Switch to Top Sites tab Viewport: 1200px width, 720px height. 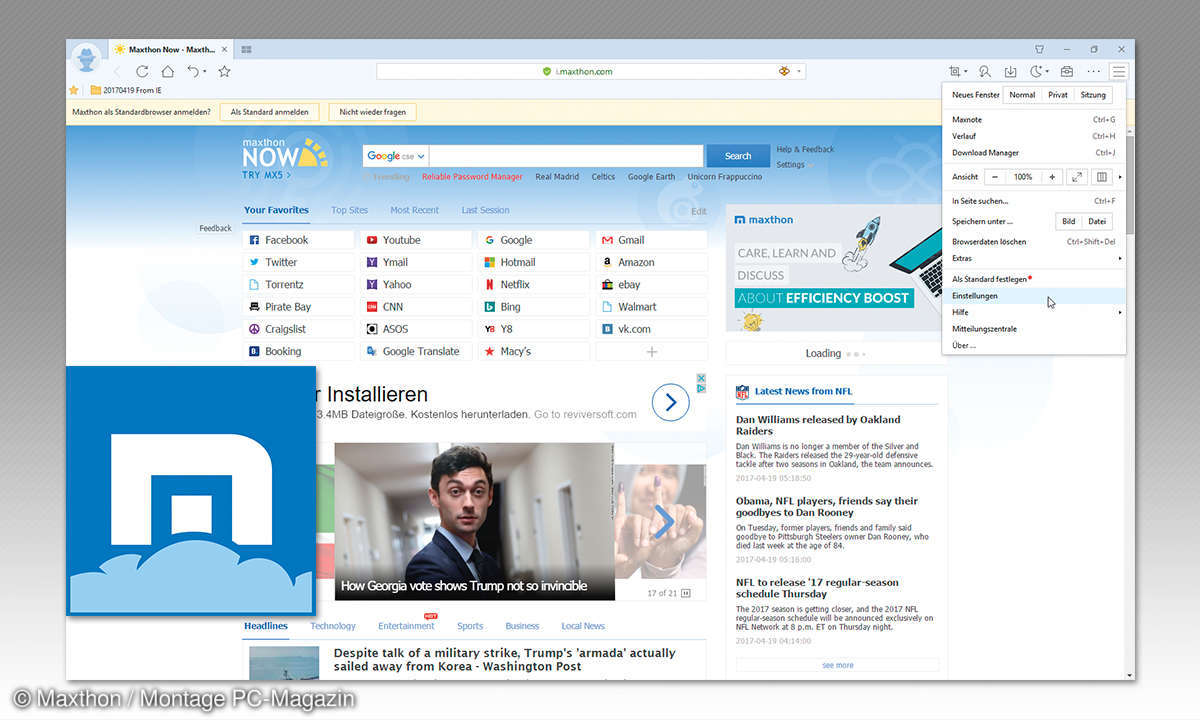coord(350,210)
